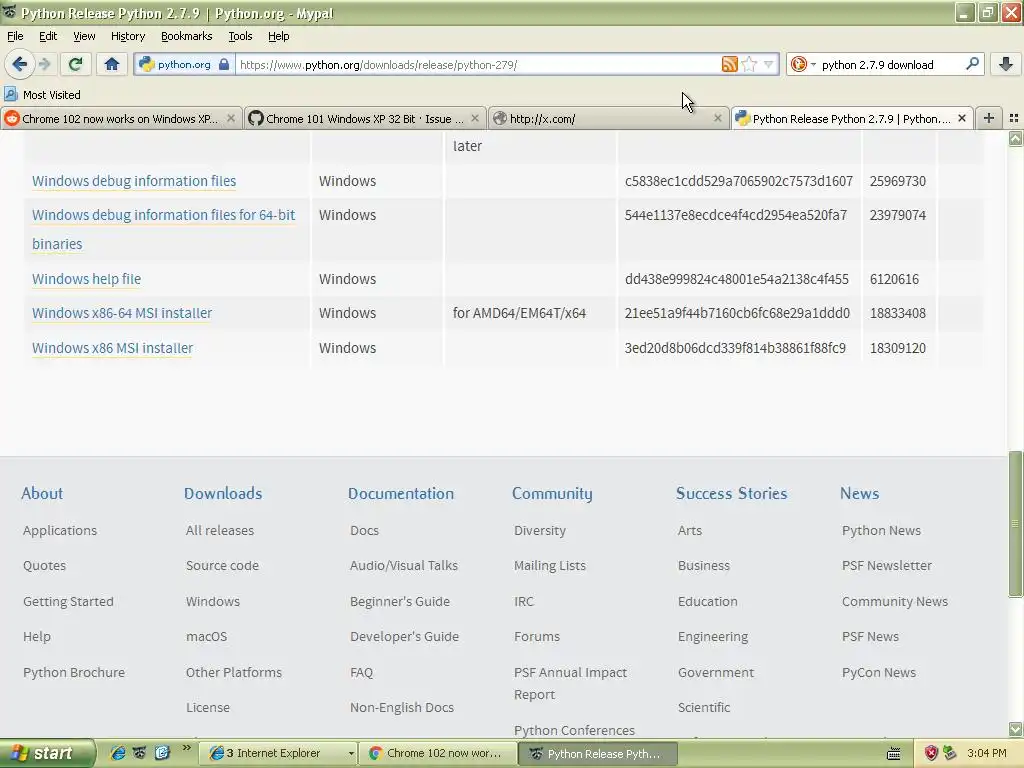The height and width of the screenshot is (768, 1024).
Task: Open the Beginner's Guide footer link
Action: coord(400,601)
